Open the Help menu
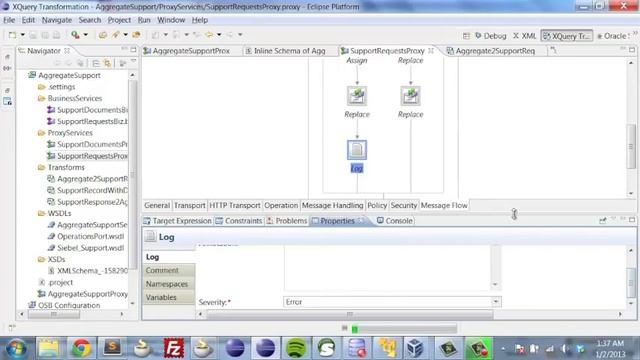The image size is (640, 360). point(200,20)
